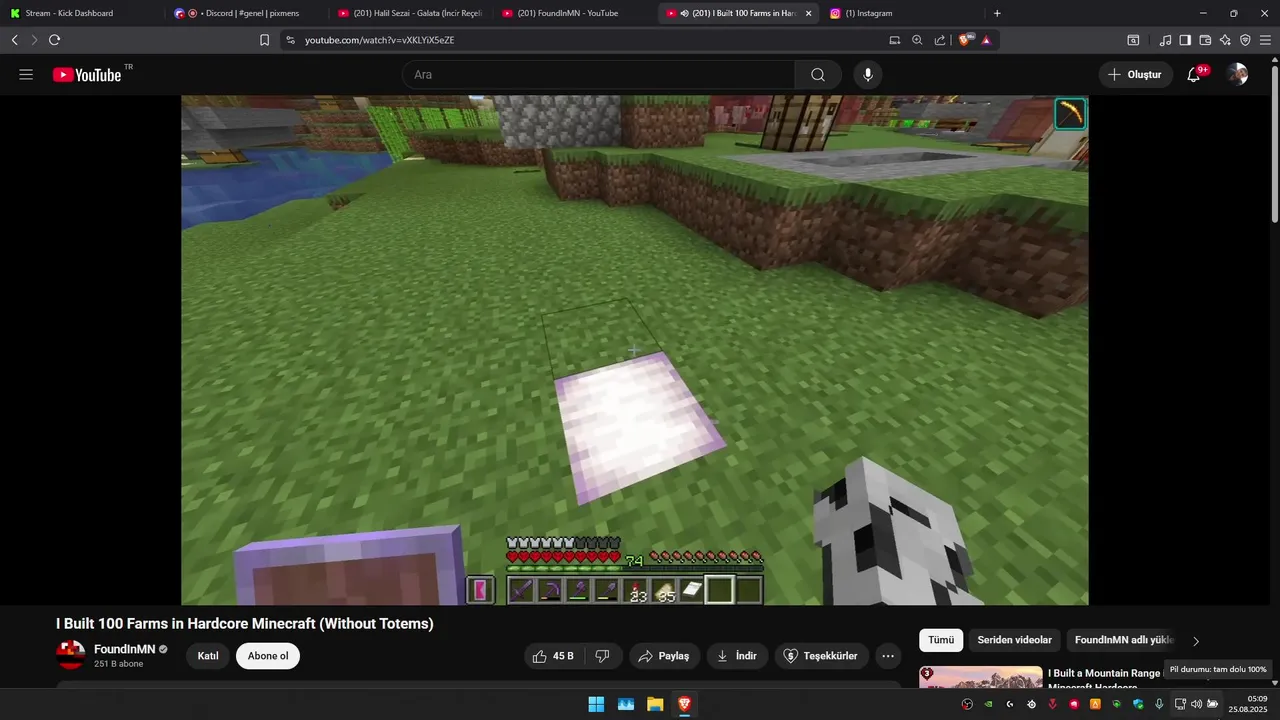Click the İndir download button
Screen dimensions: 1280x720
[737, 656]
